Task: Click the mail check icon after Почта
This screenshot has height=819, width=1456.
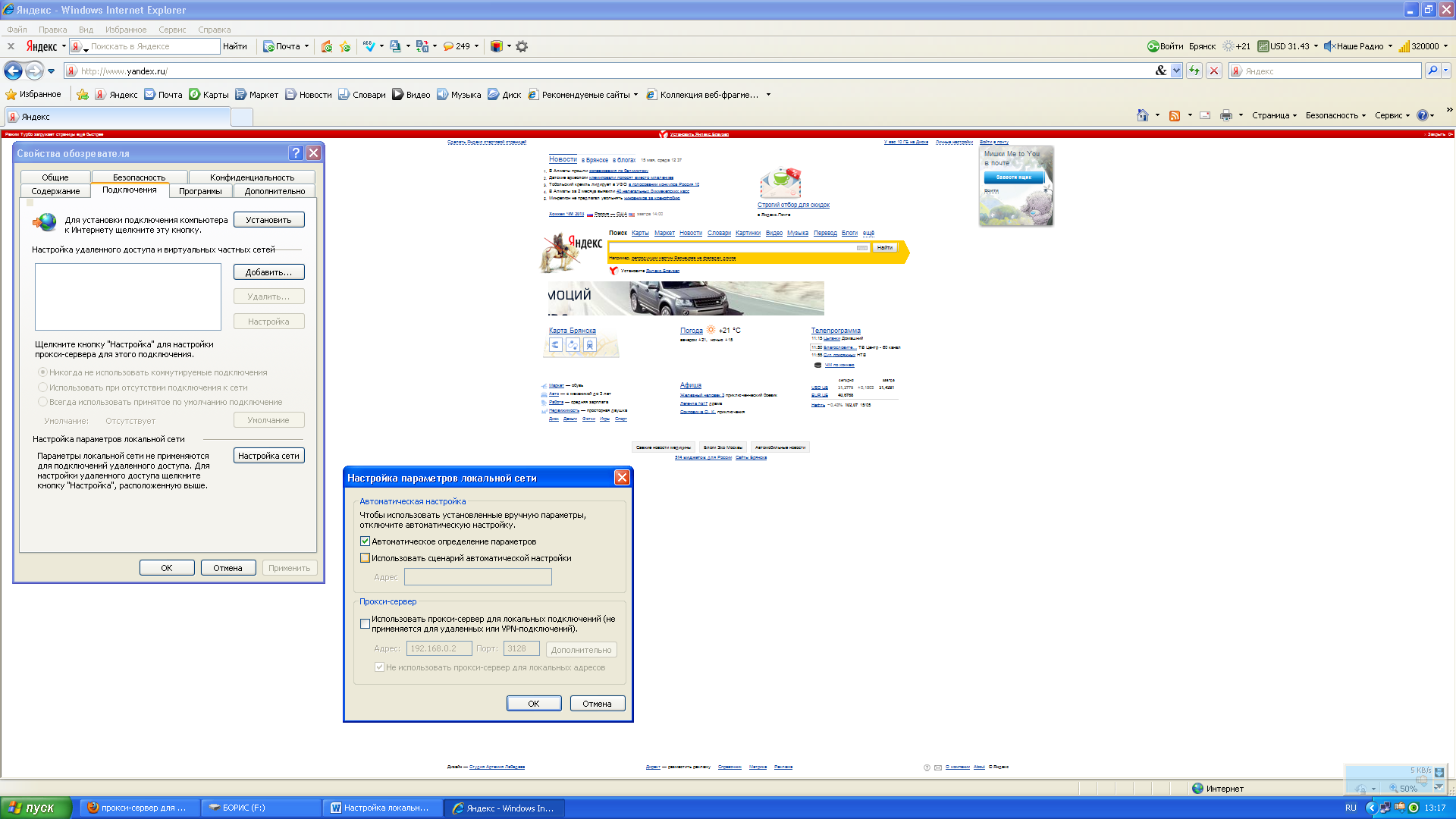Action: click(x=327, y=46)
